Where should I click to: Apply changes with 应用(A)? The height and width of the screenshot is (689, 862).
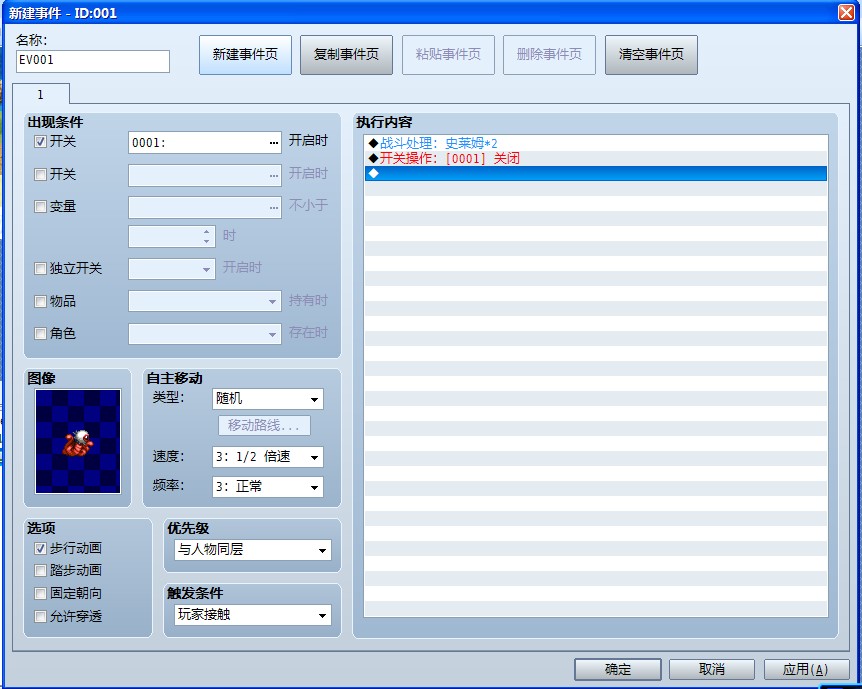point(806,669)
